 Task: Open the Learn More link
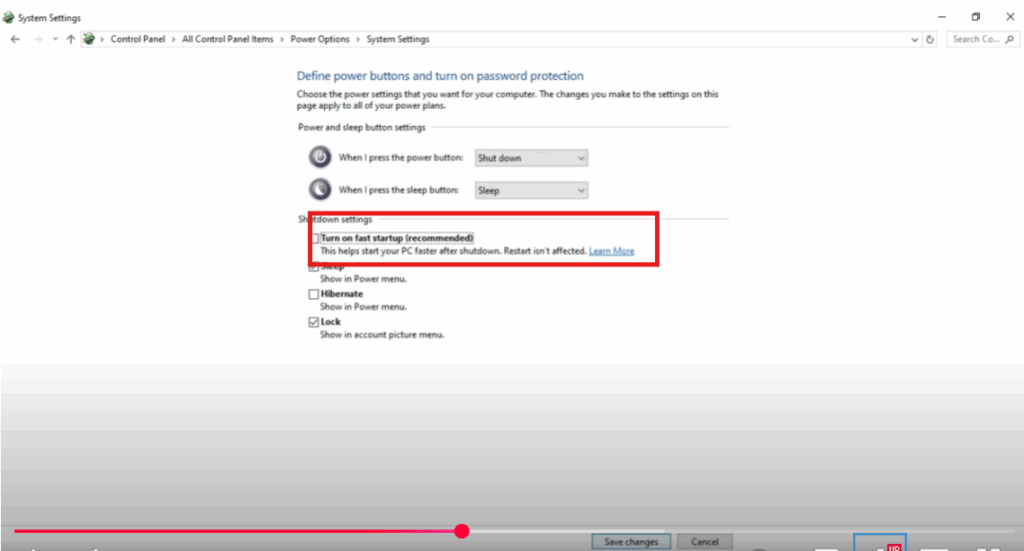pos(611,251)
